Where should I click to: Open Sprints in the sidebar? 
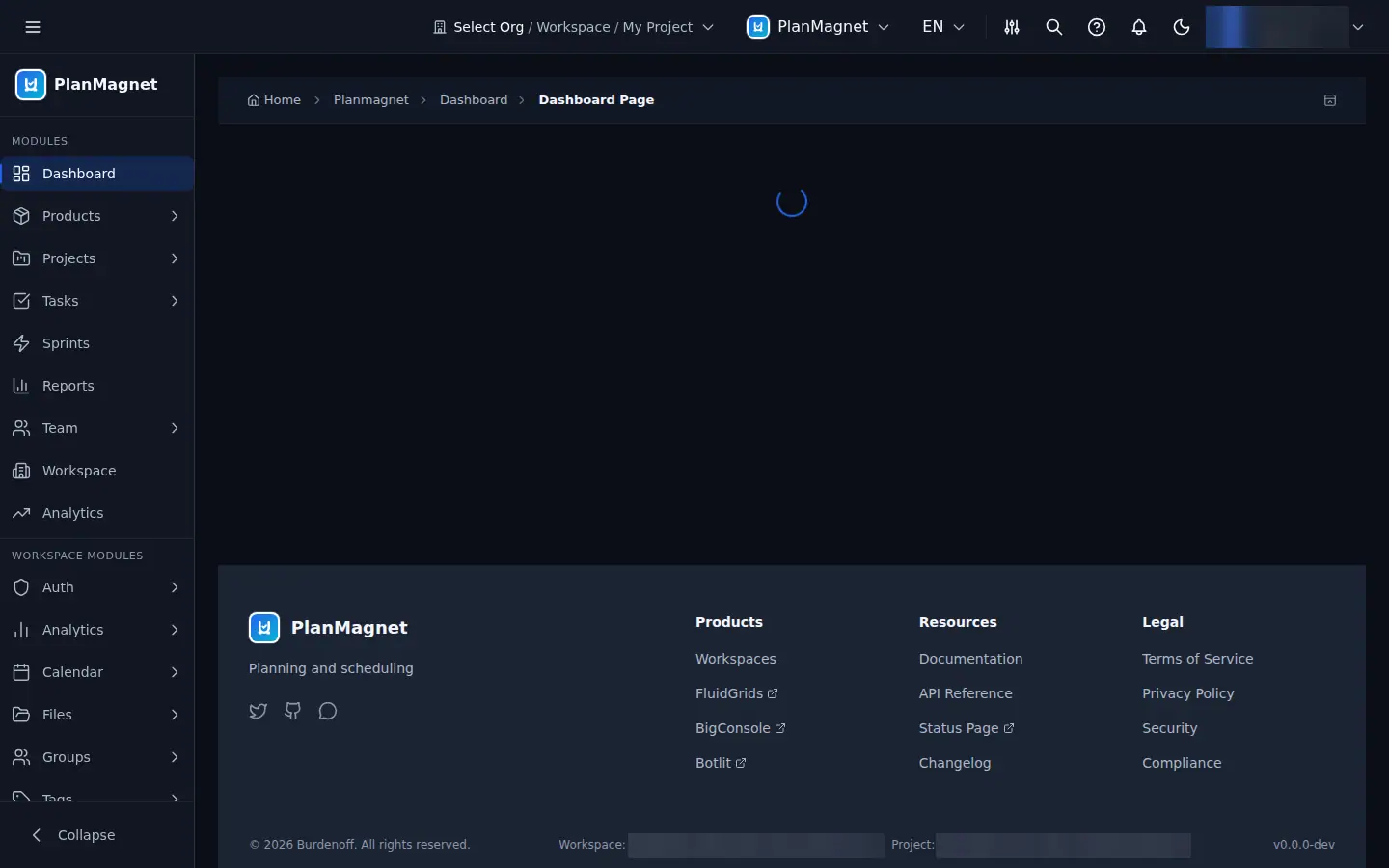click(96, 343)
